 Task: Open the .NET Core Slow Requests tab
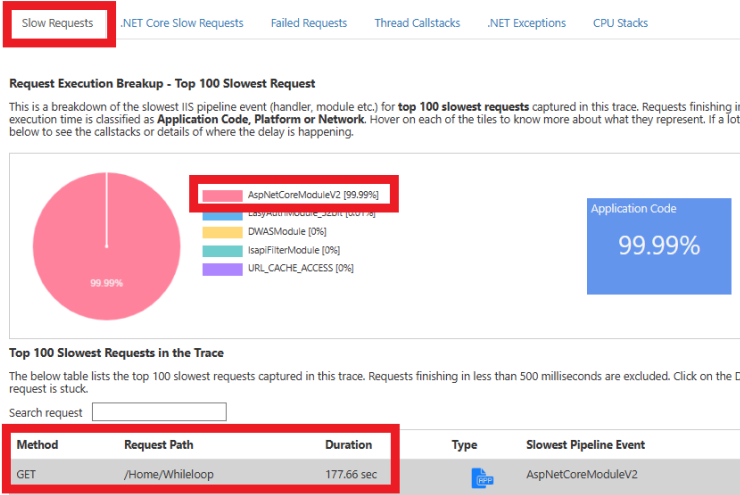(x=181, y=23)
